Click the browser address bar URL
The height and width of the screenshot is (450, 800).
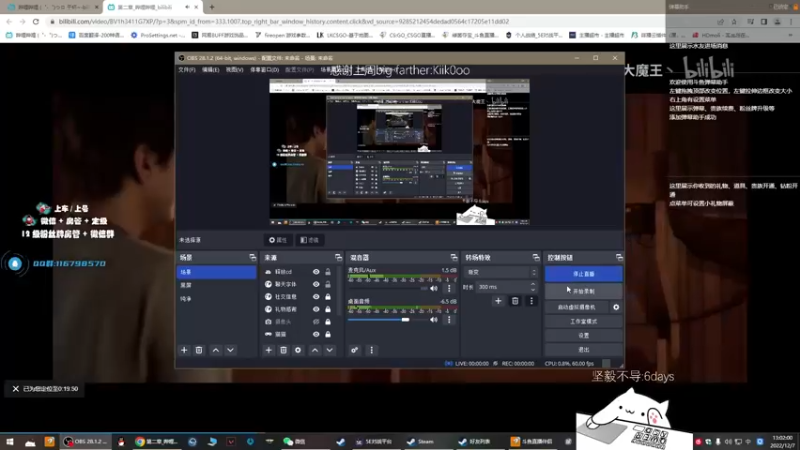click(283, 21)
